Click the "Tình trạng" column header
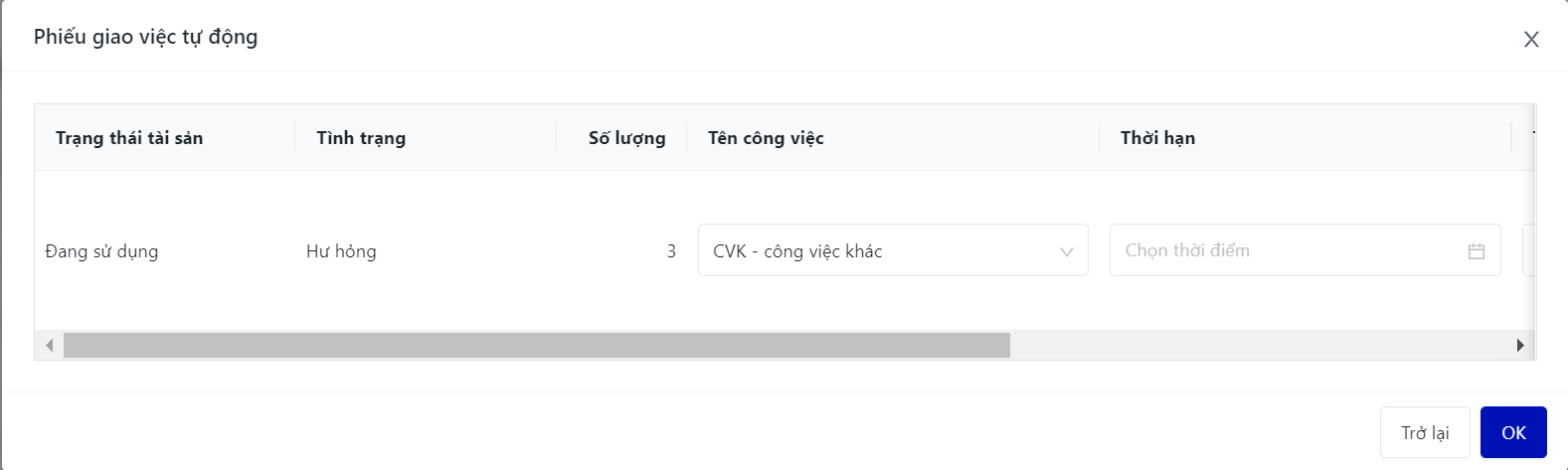1568x470 pixels. click(x=361, y=138)
